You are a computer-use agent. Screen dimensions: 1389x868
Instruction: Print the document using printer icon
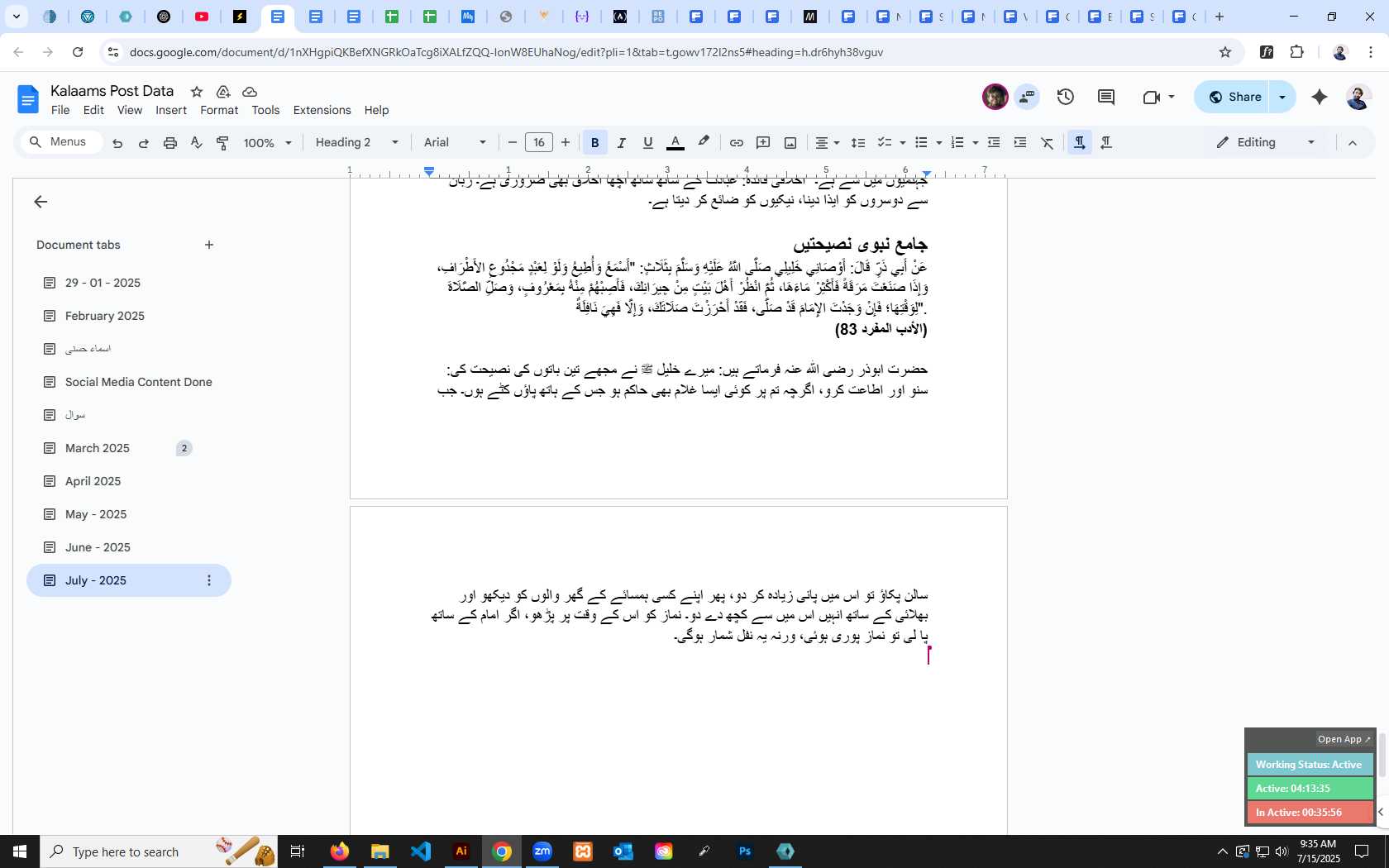[170, 143]
